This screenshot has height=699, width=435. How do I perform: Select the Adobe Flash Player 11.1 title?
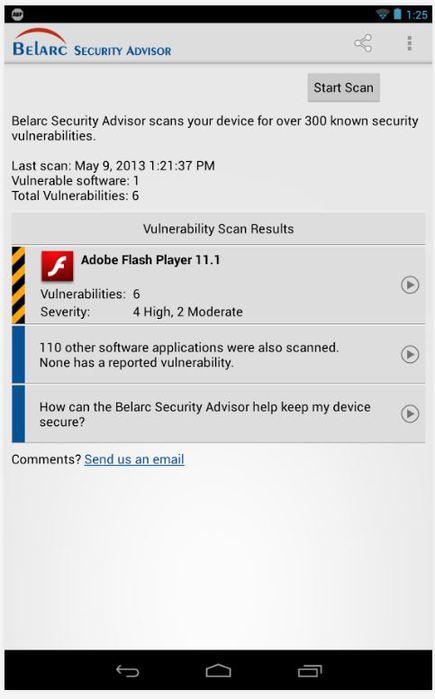151,260
